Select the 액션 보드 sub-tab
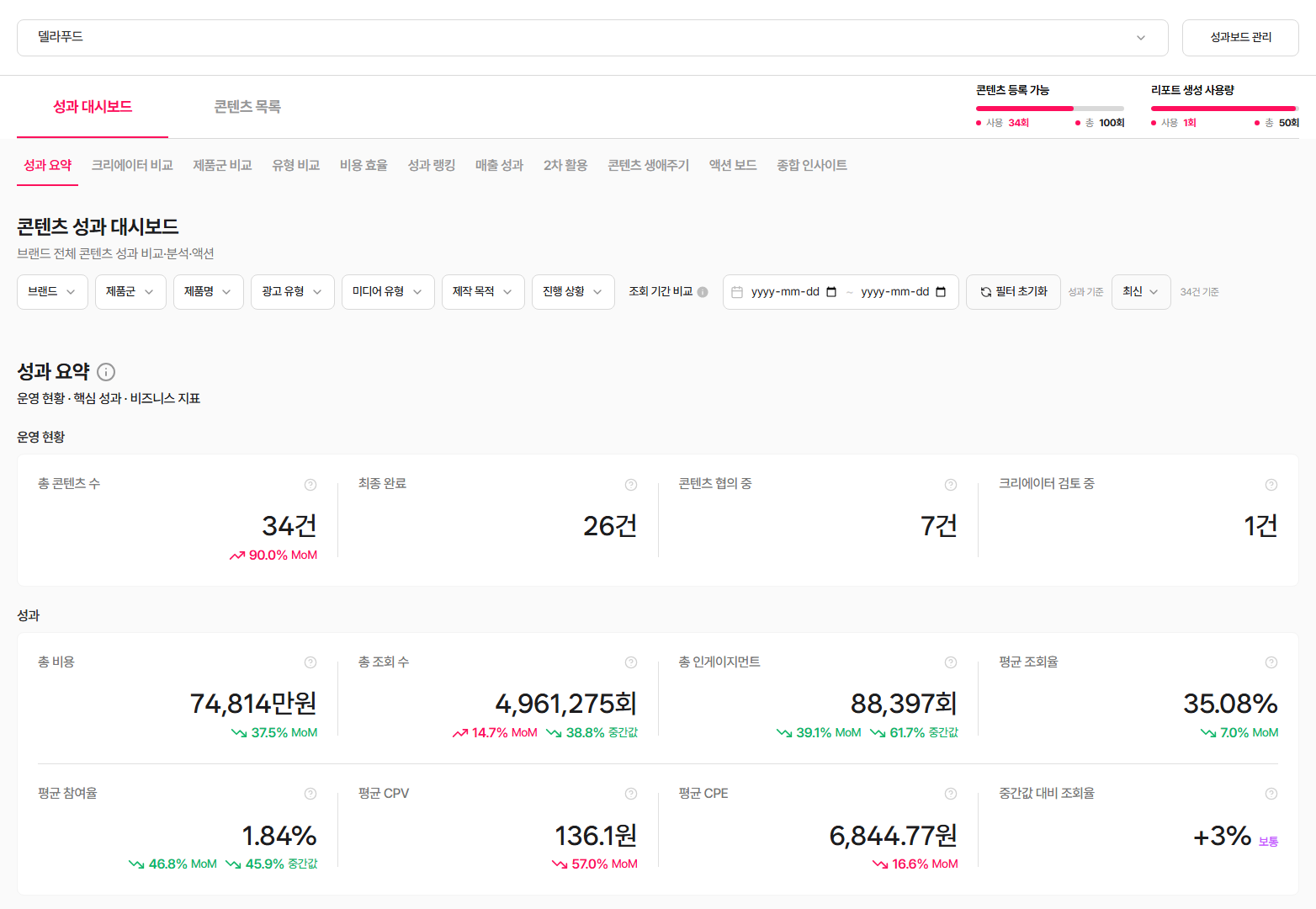The image size is (1316, 909). tap(733, 166)
